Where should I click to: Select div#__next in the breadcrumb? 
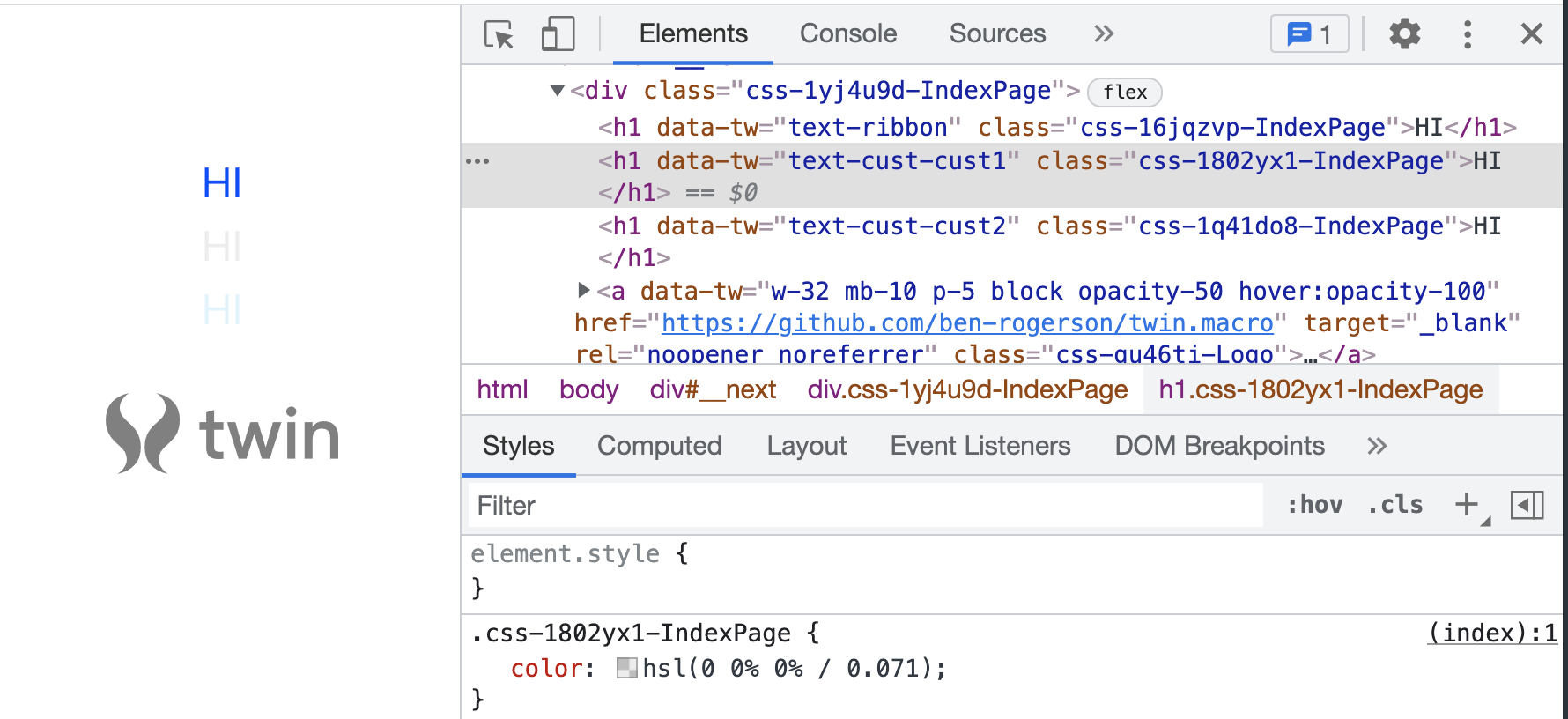pyautogui.click(x=713, y=389)
